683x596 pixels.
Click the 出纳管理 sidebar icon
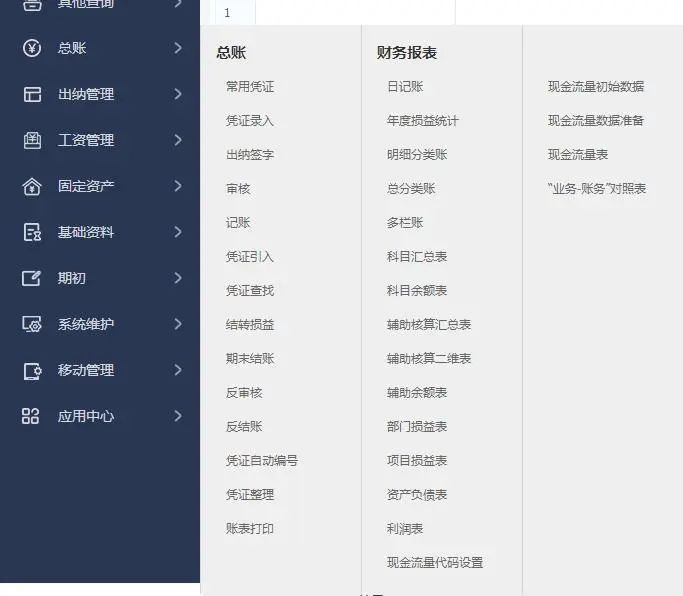tap(32, 94)
